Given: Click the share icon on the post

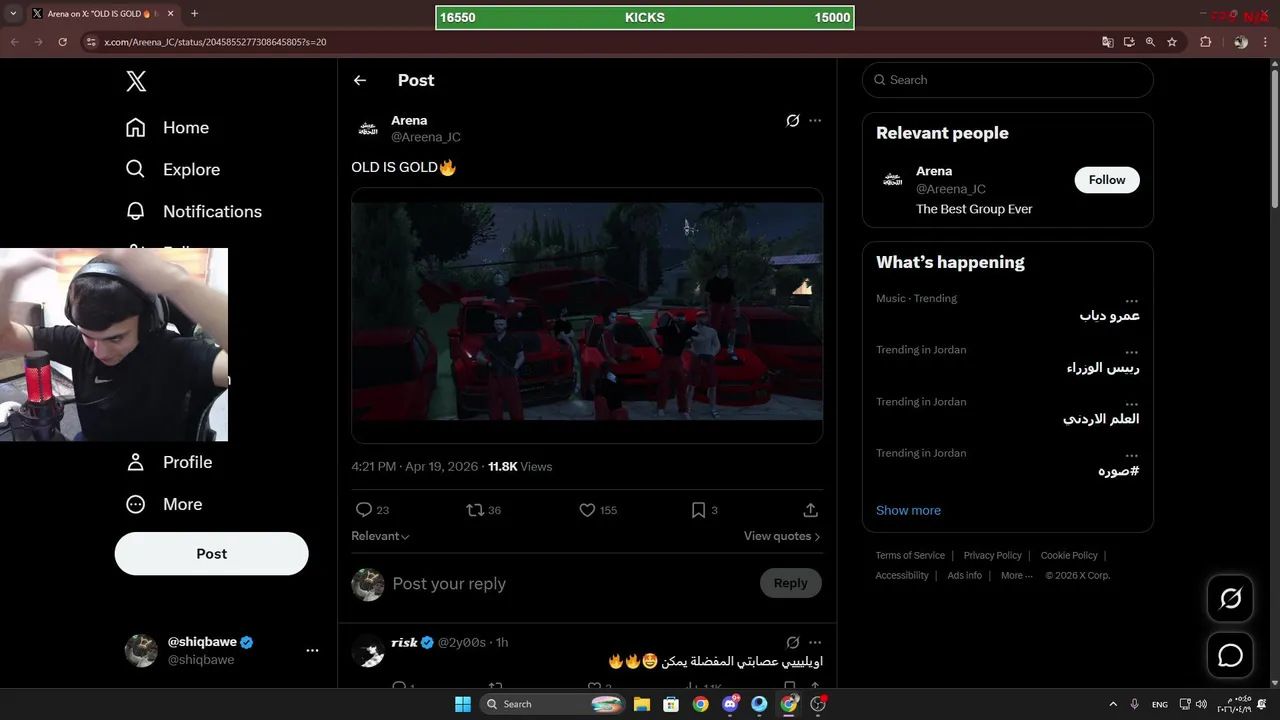Looking at the screenshot, I should coord(811,510).
